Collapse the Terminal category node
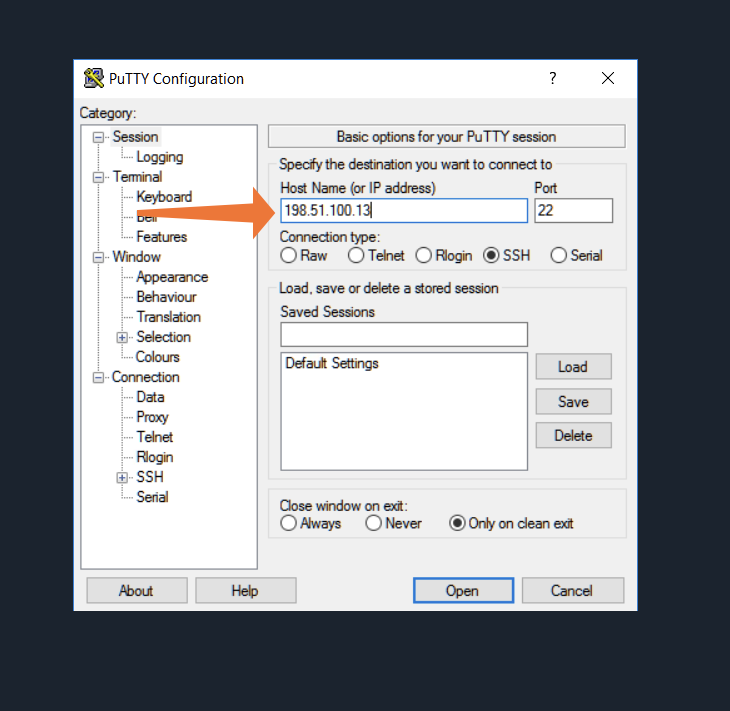 (99, 177)
